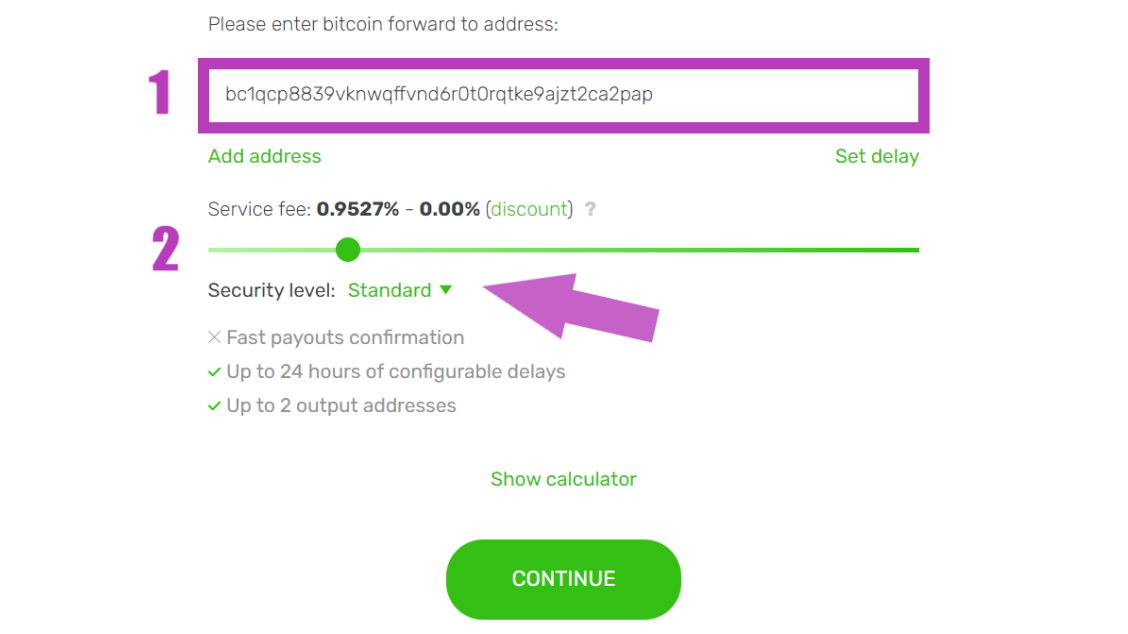Click the checkmark beside 24 hours configurable delays
This screenshot has height=634, width=1128.
coord(214,372)
